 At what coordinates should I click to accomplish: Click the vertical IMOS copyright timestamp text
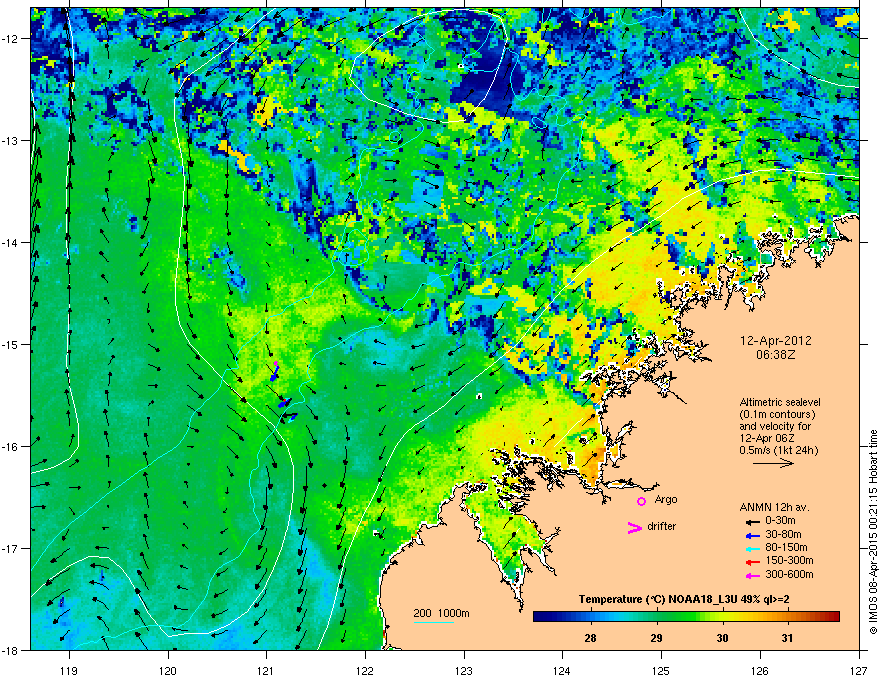tap(873, 532)
